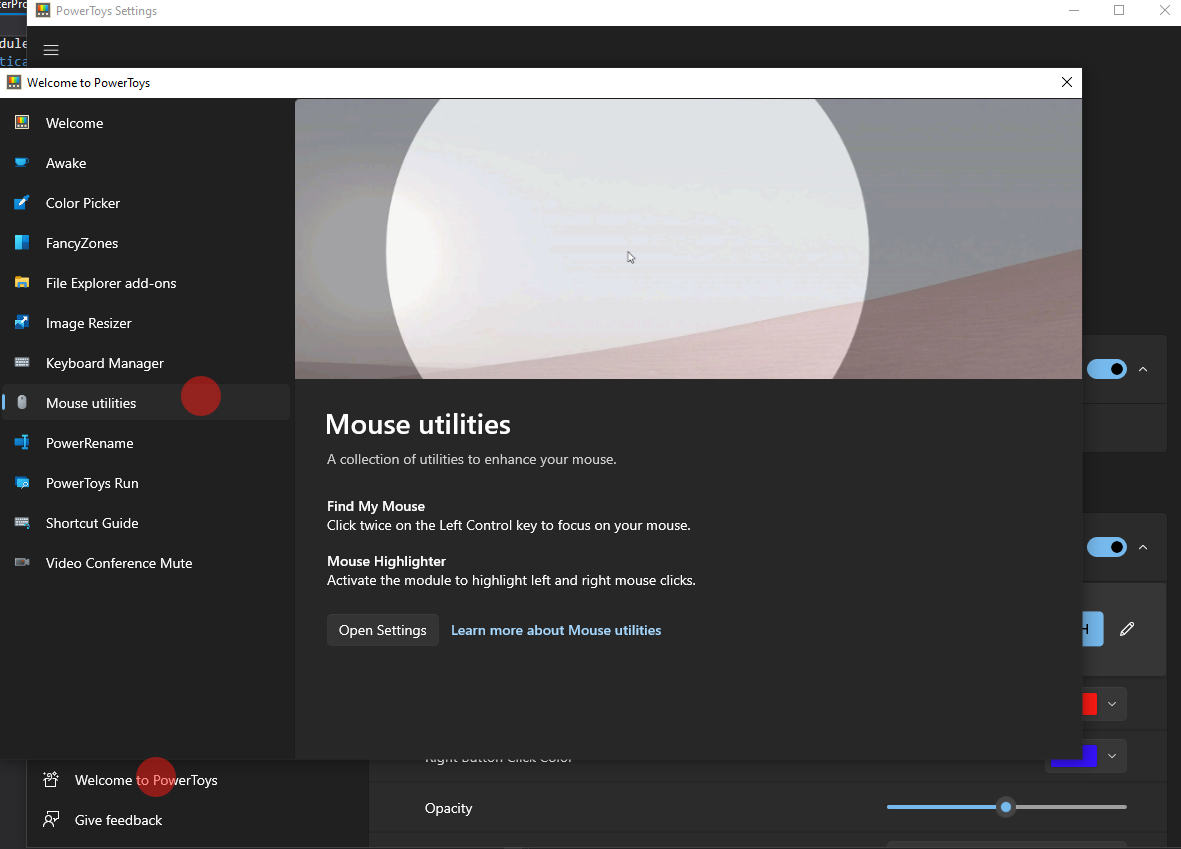
Task: Close the Welcome to PowerToys dialog
Action: click(x=1067, y=82)
